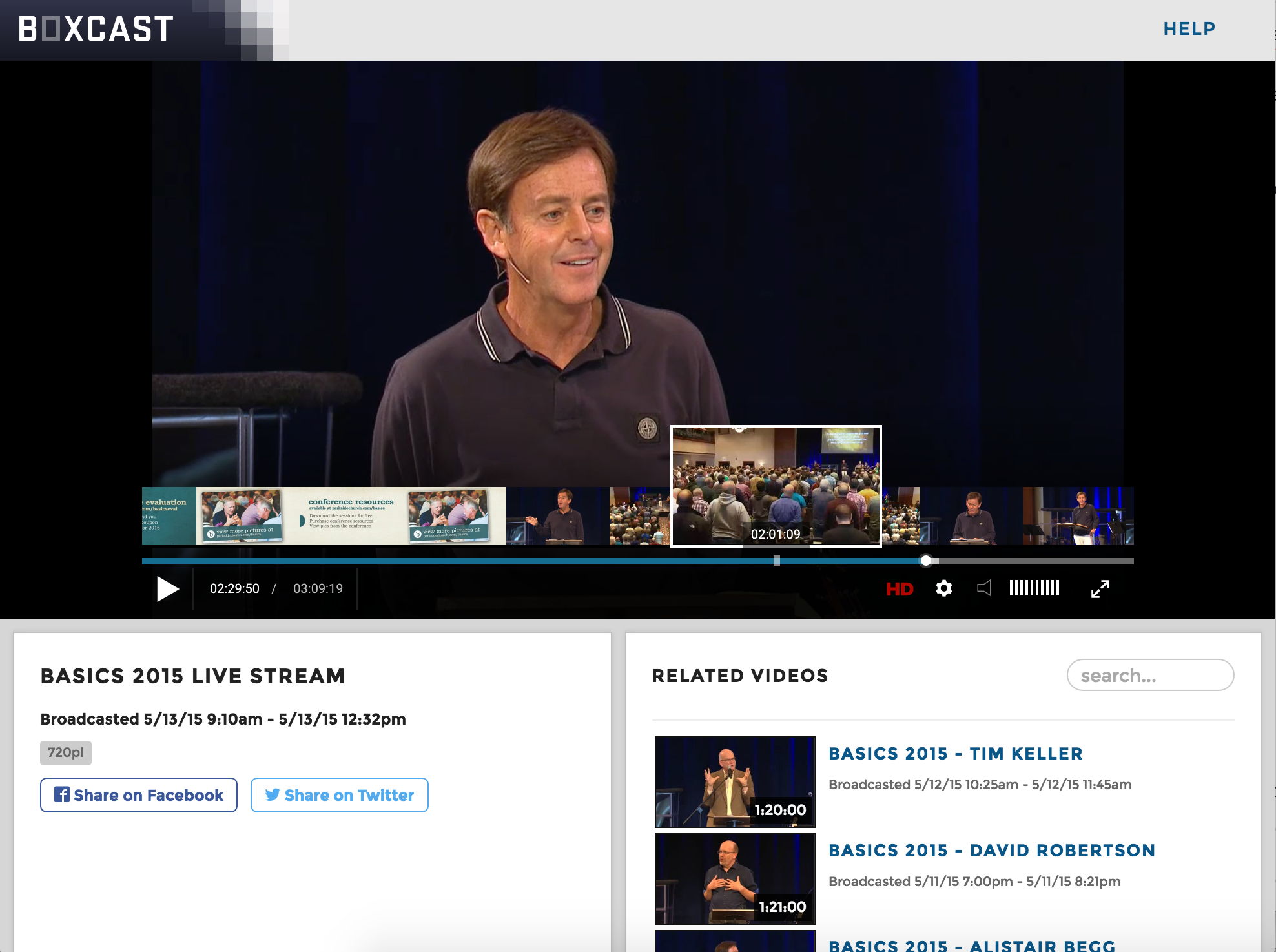Open the settings gear in the player
1276x952 pixels.
(943, 588)
